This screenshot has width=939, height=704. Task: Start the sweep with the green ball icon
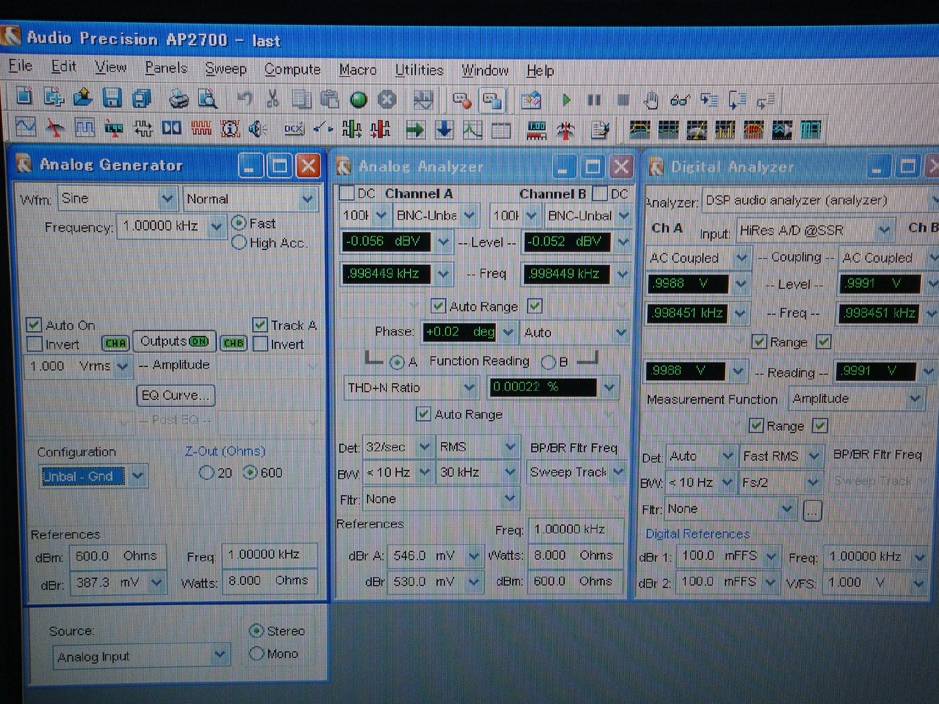coord(358,99)
